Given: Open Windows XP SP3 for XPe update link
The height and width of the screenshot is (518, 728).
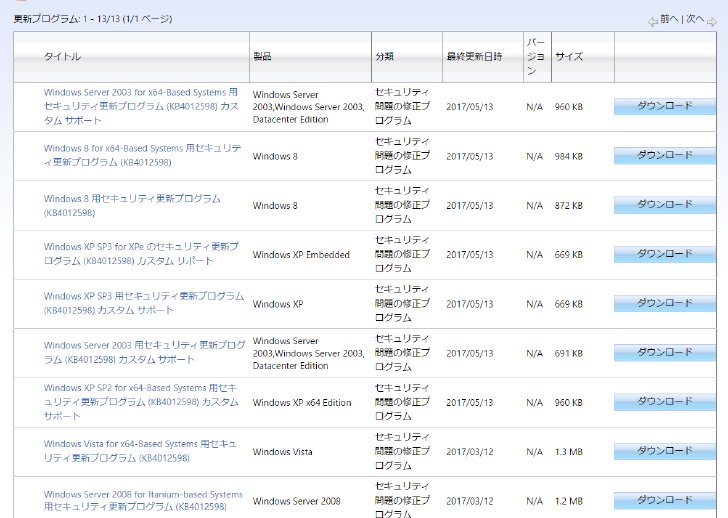Looking at the screenshot, I should pos(141,253).
